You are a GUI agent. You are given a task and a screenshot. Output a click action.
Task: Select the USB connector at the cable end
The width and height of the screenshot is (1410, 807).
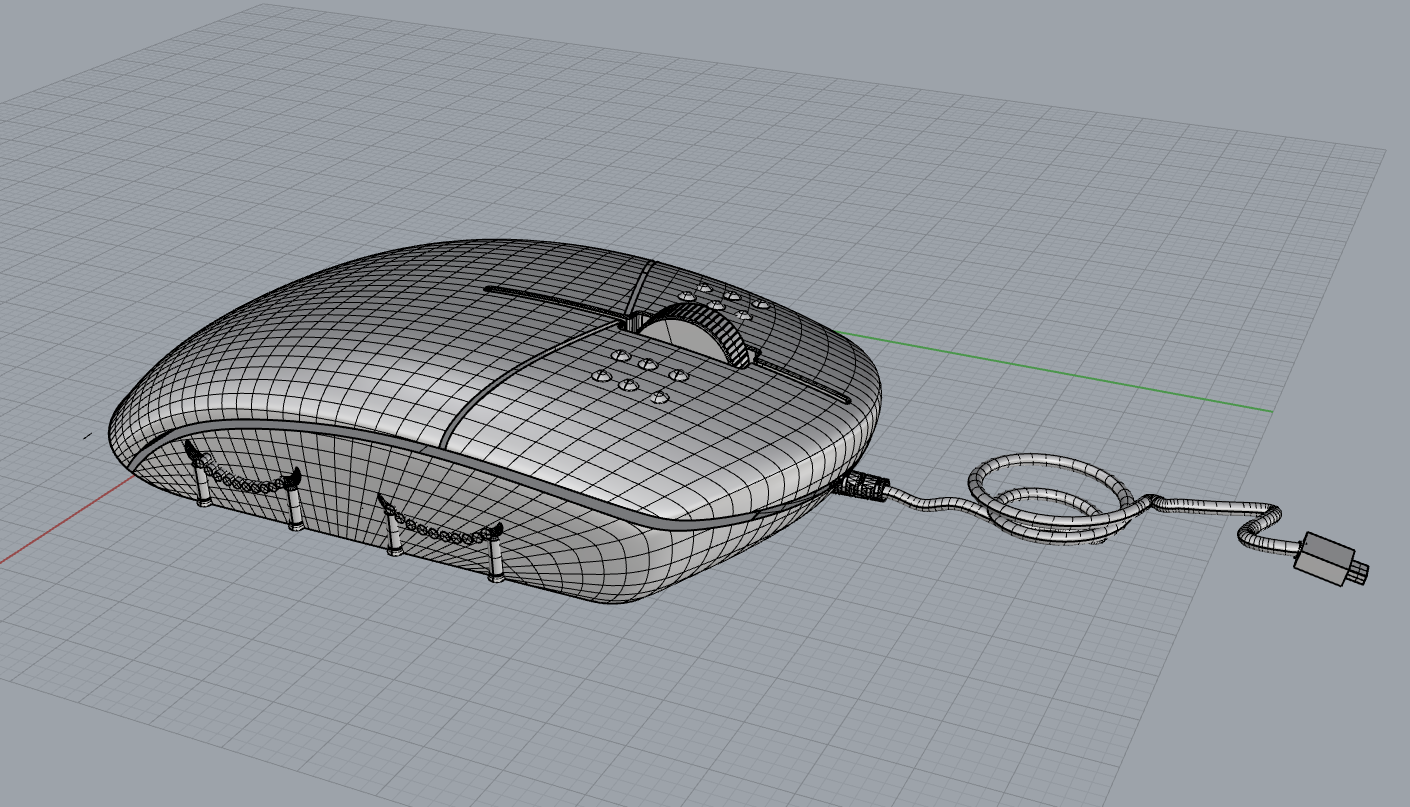click(1331, 561)
